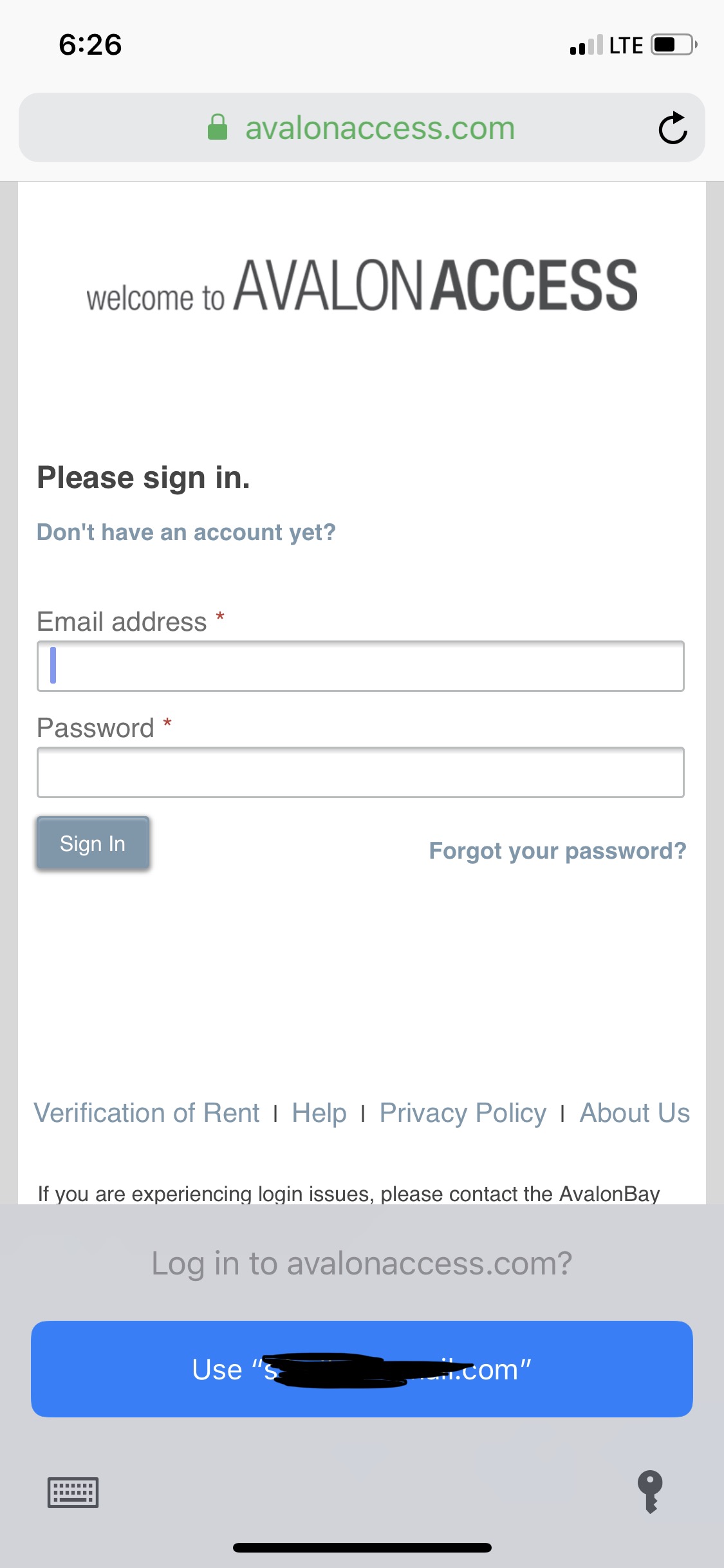Open the Help link

(319, 1113)
